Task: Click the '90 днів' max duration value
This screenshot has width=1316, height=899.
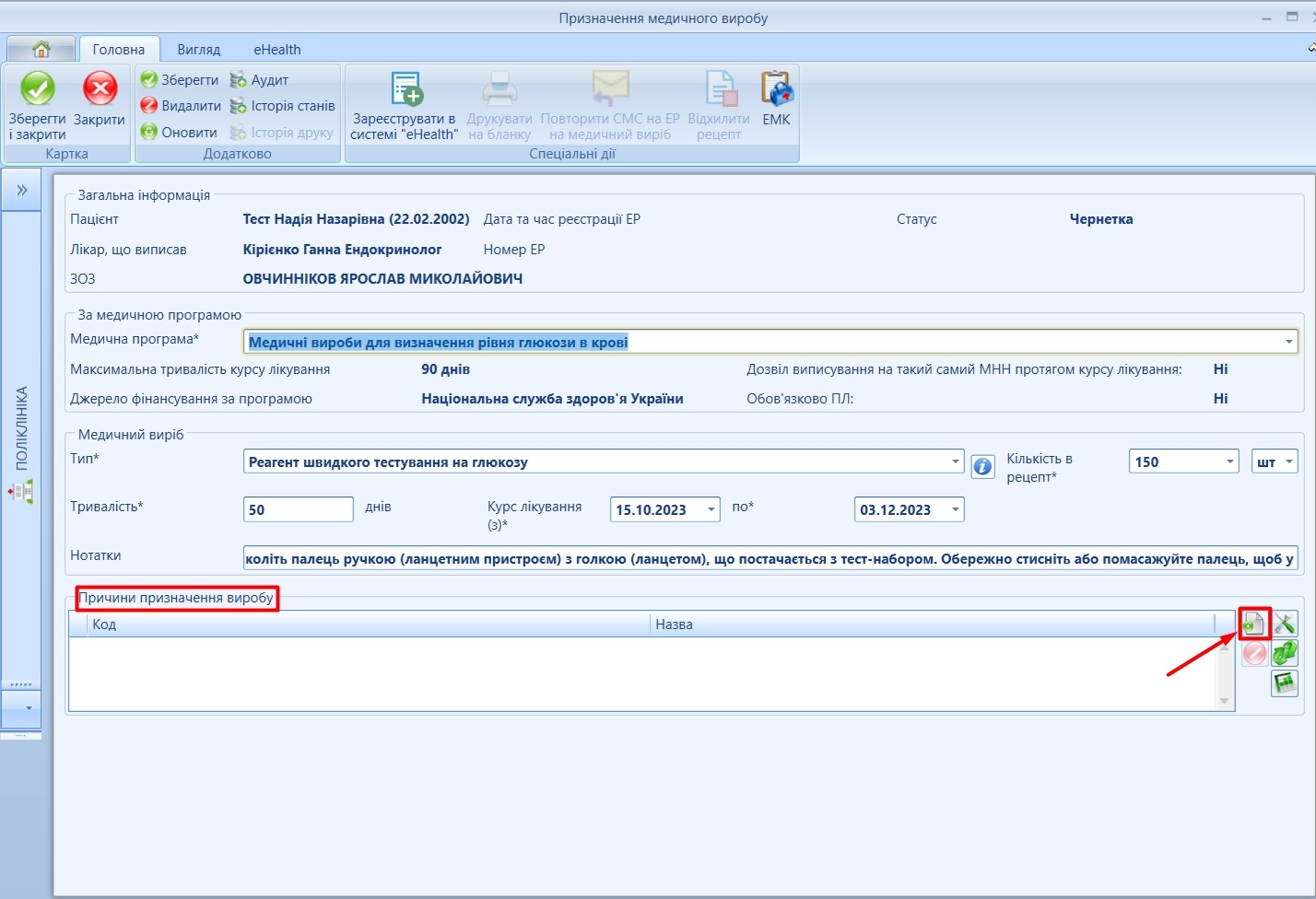Action: (x=446, y=369)
